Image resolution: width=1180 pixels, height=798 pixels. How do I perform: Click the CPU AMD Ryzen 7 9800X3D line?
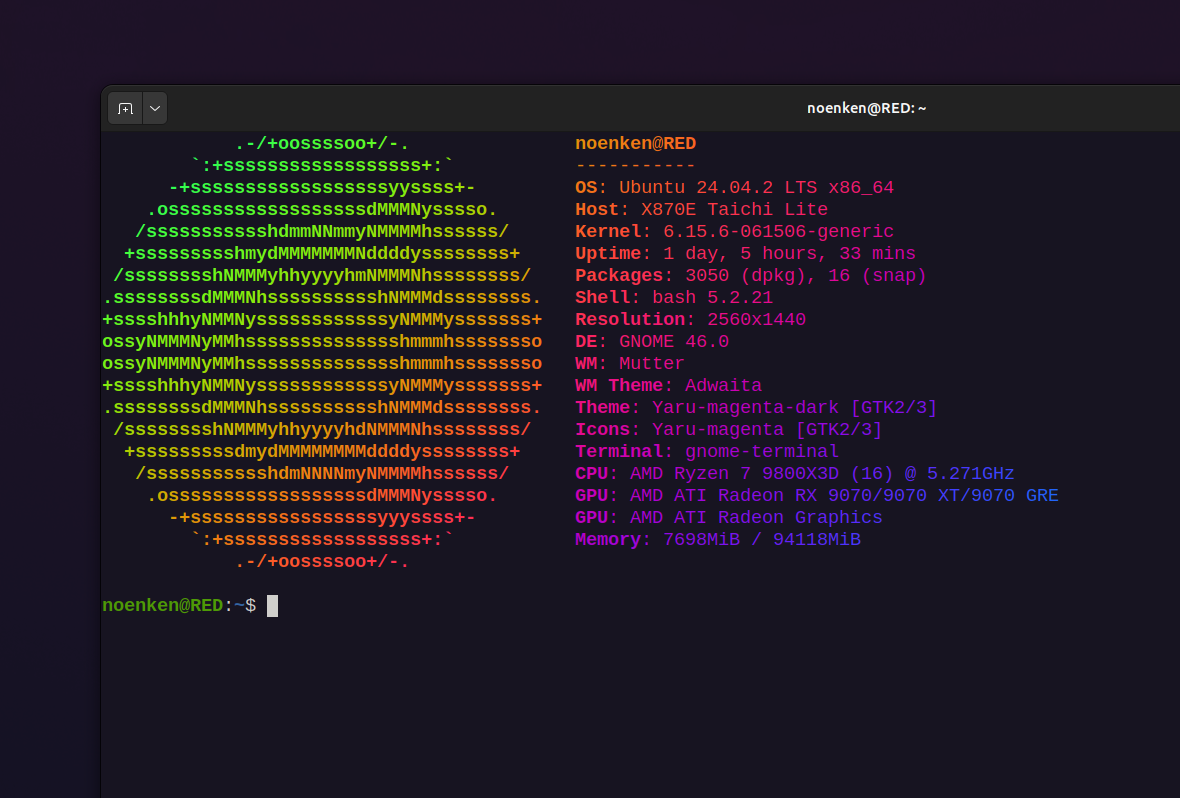tap(794, 474)
